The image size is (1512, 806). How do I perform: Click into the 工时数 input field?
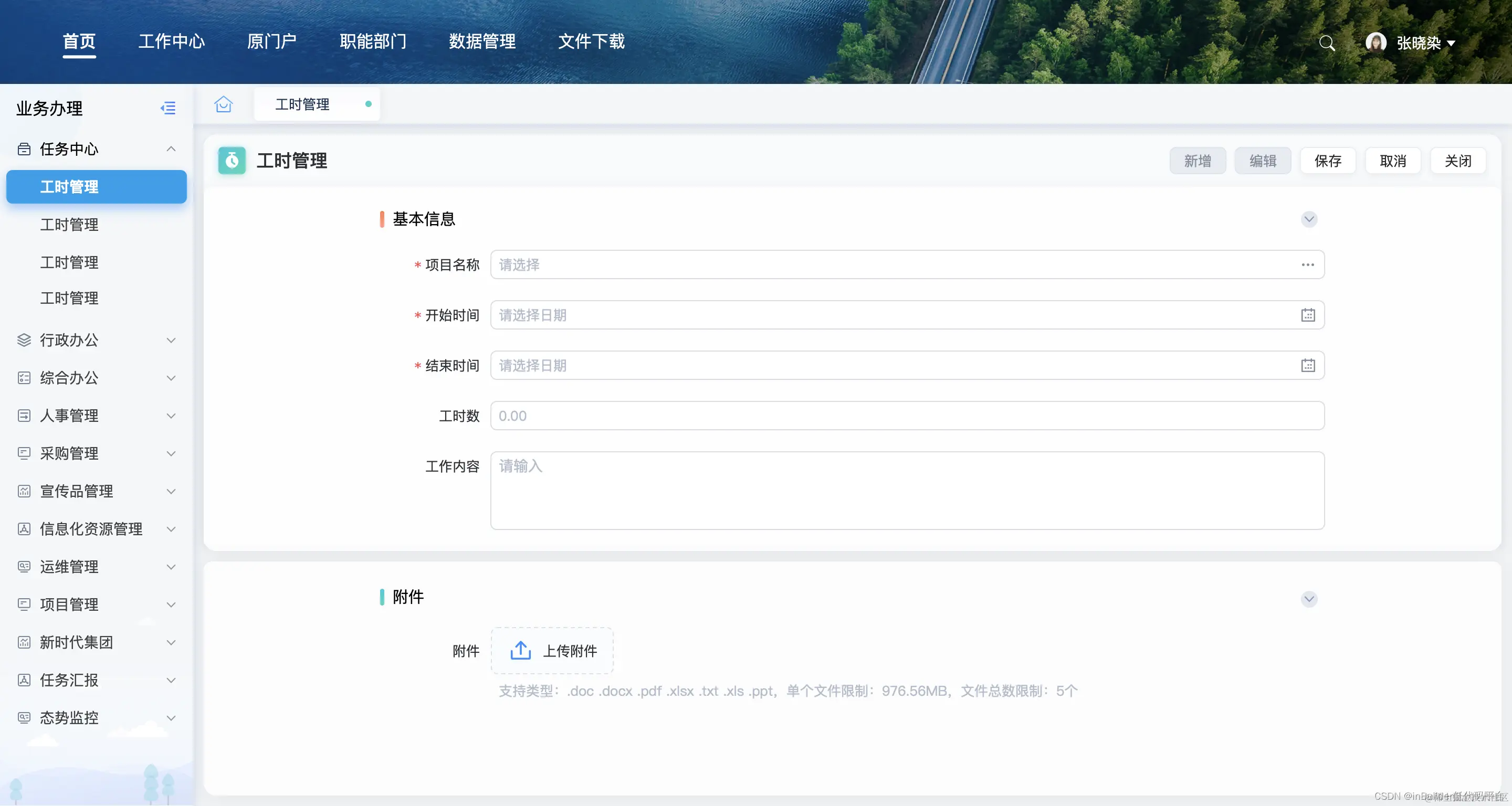click(x=907, y=416)
